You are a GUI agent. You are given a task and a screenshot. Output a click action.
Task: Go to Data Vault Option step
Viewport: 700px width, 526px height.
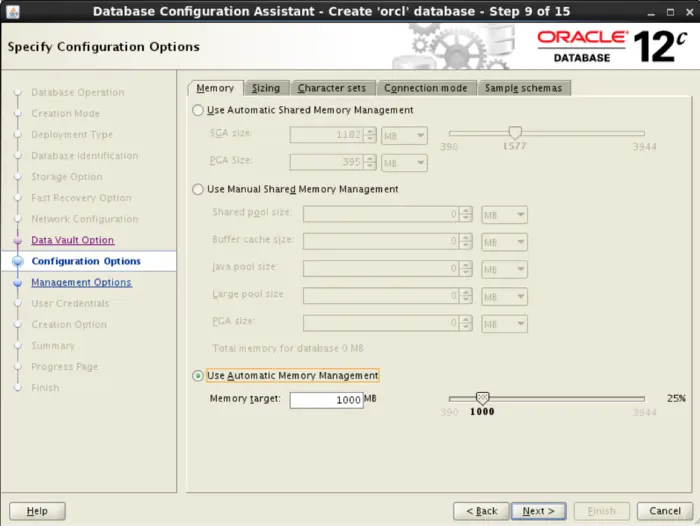[73, 240]
